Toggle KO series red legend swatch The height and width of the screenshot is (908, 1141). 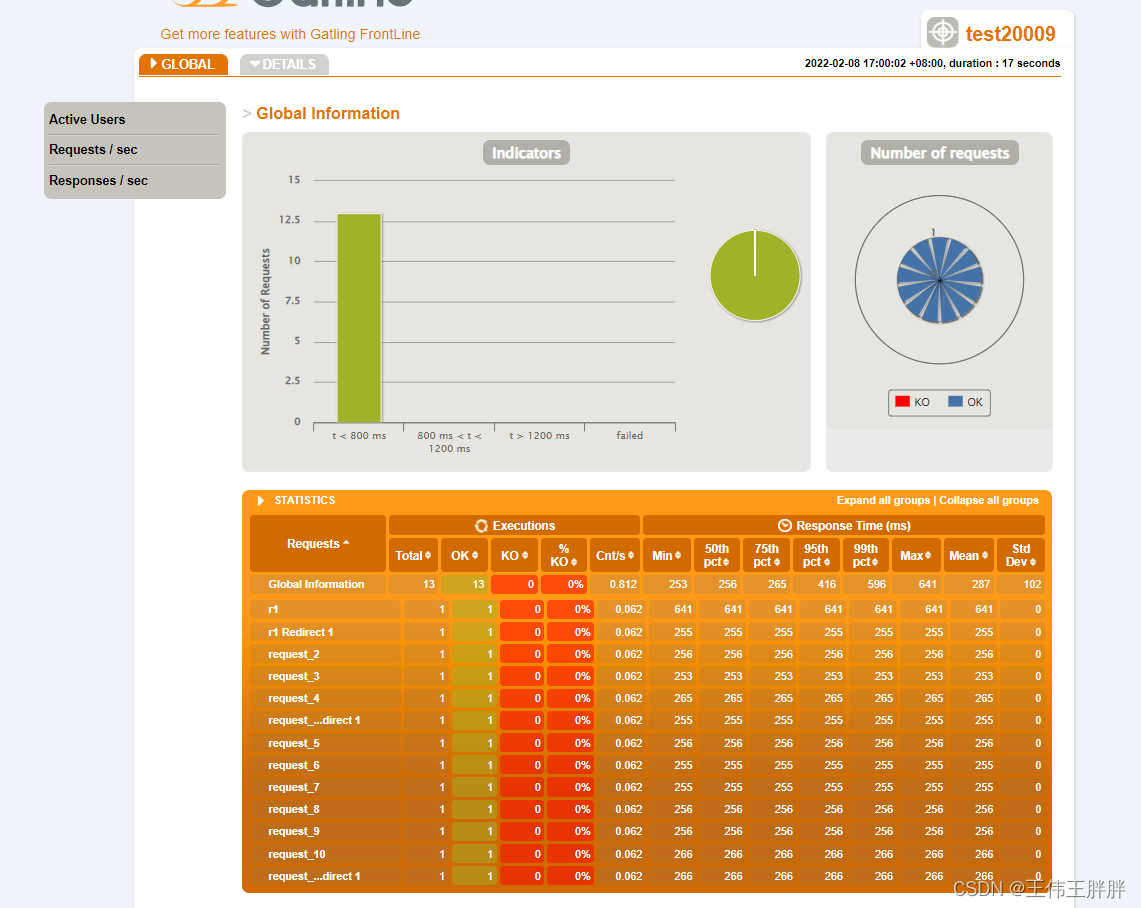point(902,402)
